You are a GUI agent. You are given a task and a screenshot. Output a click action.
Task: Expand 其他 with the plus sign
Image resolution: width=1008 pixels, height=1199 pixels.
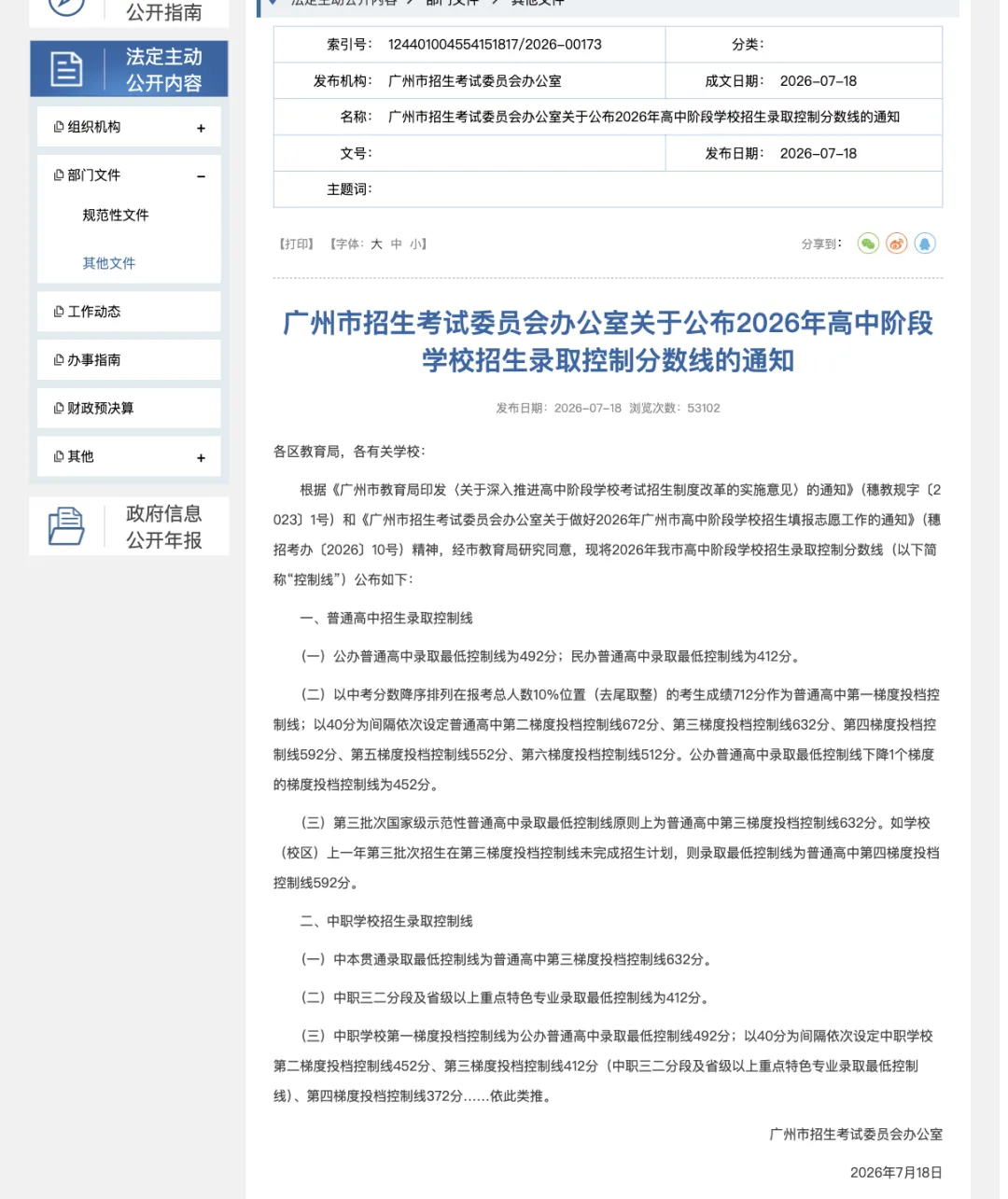point(201,458)
